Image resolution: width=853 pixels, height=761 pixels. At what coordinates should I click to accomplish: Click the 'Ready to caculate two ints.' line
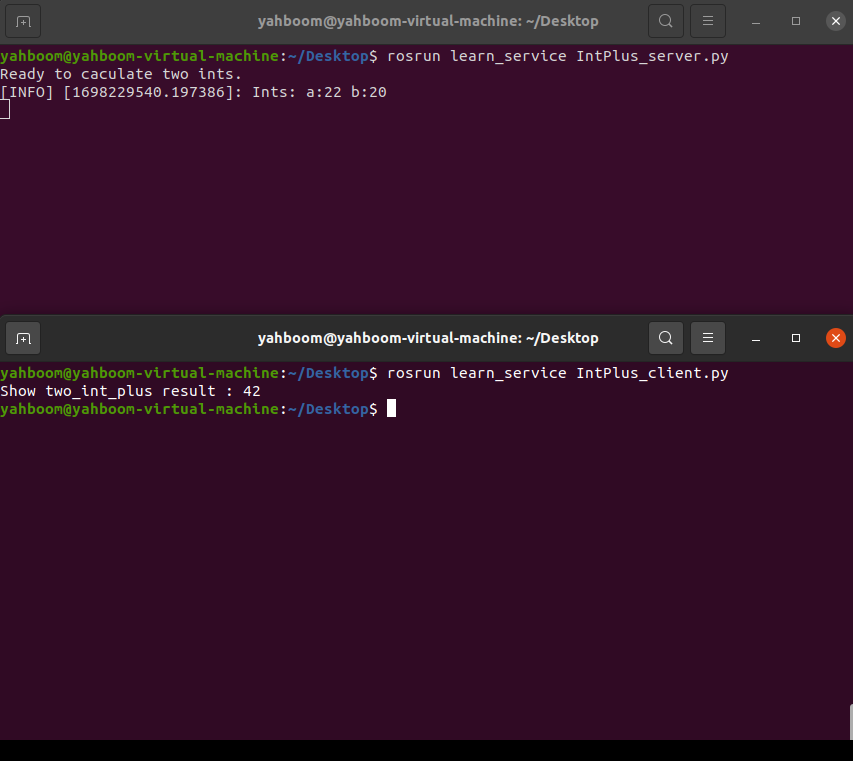pyautogui.click(x=121, y=74)
